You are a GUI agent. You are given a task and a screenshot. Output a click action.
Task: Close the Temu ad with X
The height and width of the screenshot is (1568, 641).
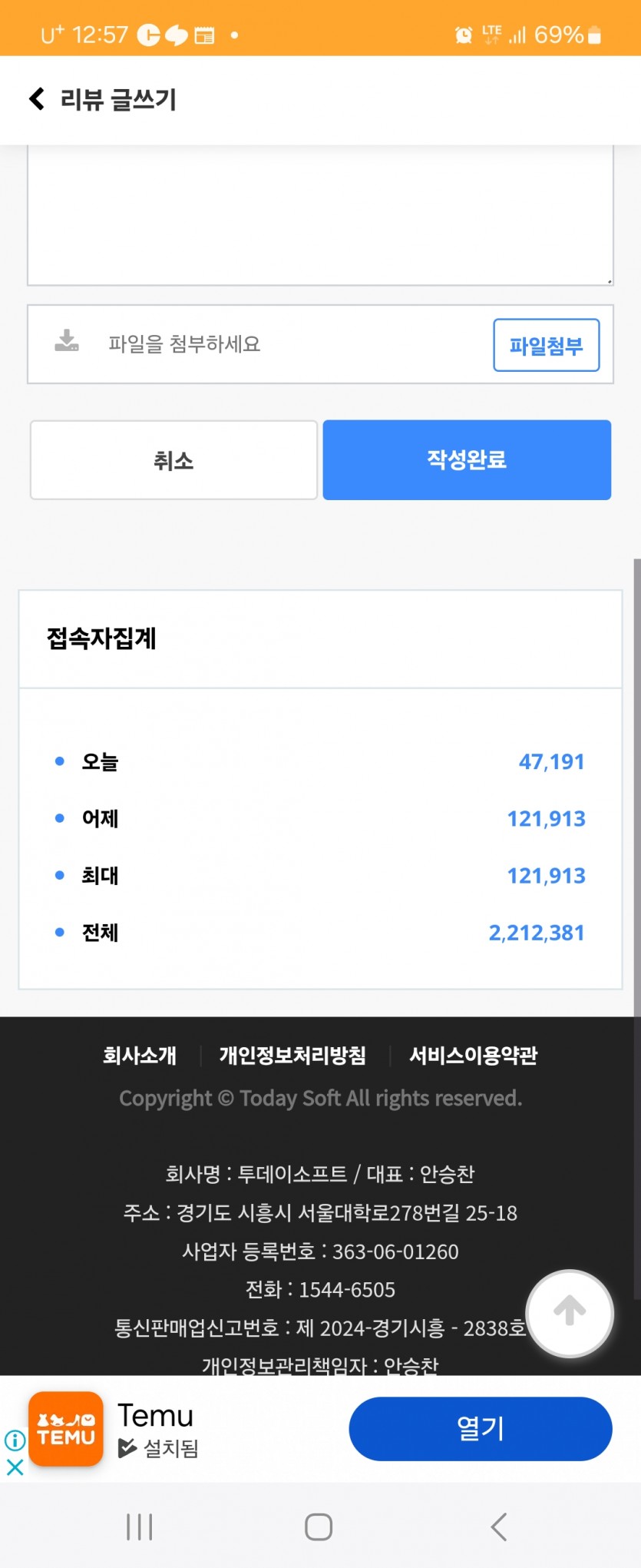point(15,1467)
